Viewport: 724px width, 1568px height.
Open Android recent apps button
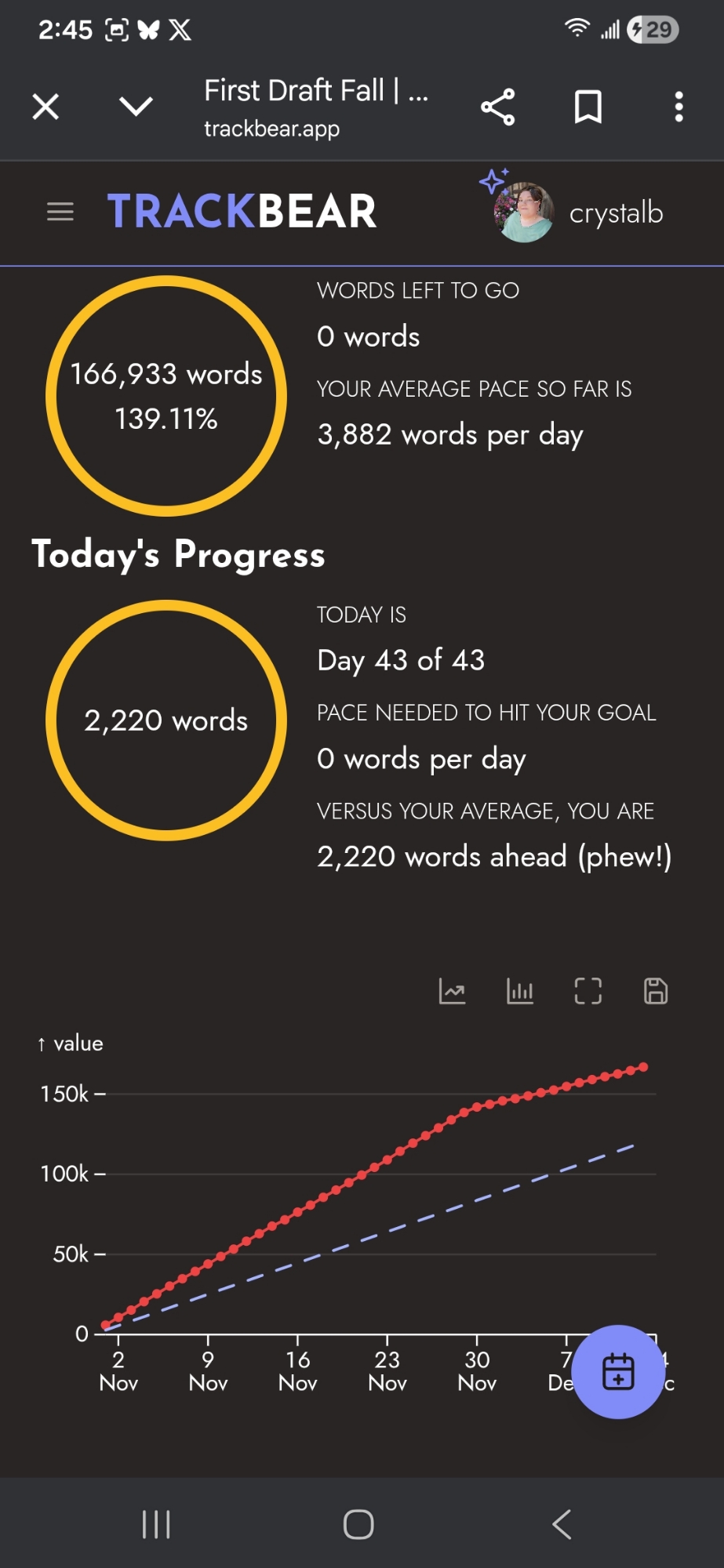pos(156,1524)
